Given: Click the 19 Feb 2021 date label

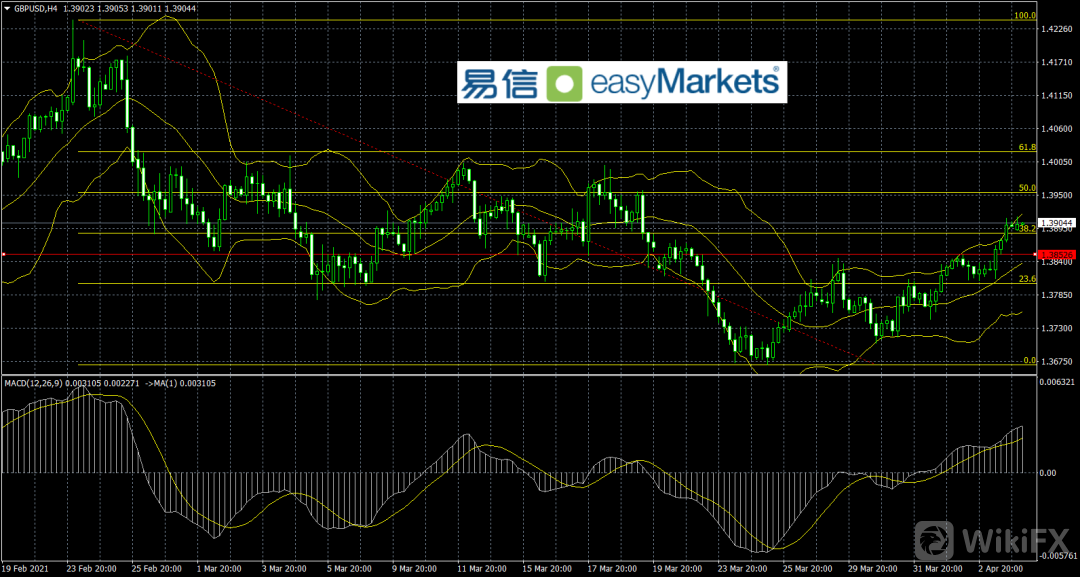Looking at the screenshot, I should 27,567.
